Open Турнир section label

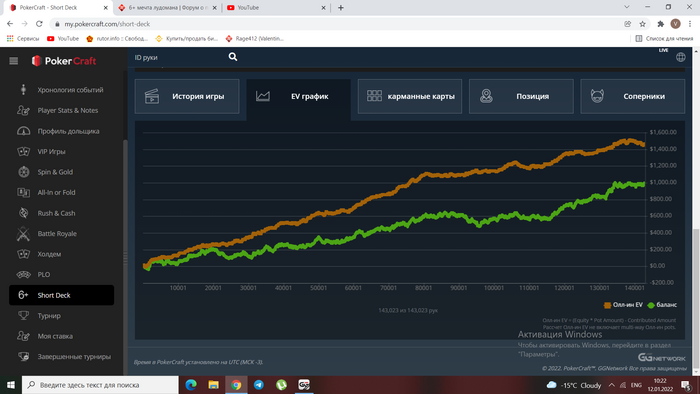(49, 315)
